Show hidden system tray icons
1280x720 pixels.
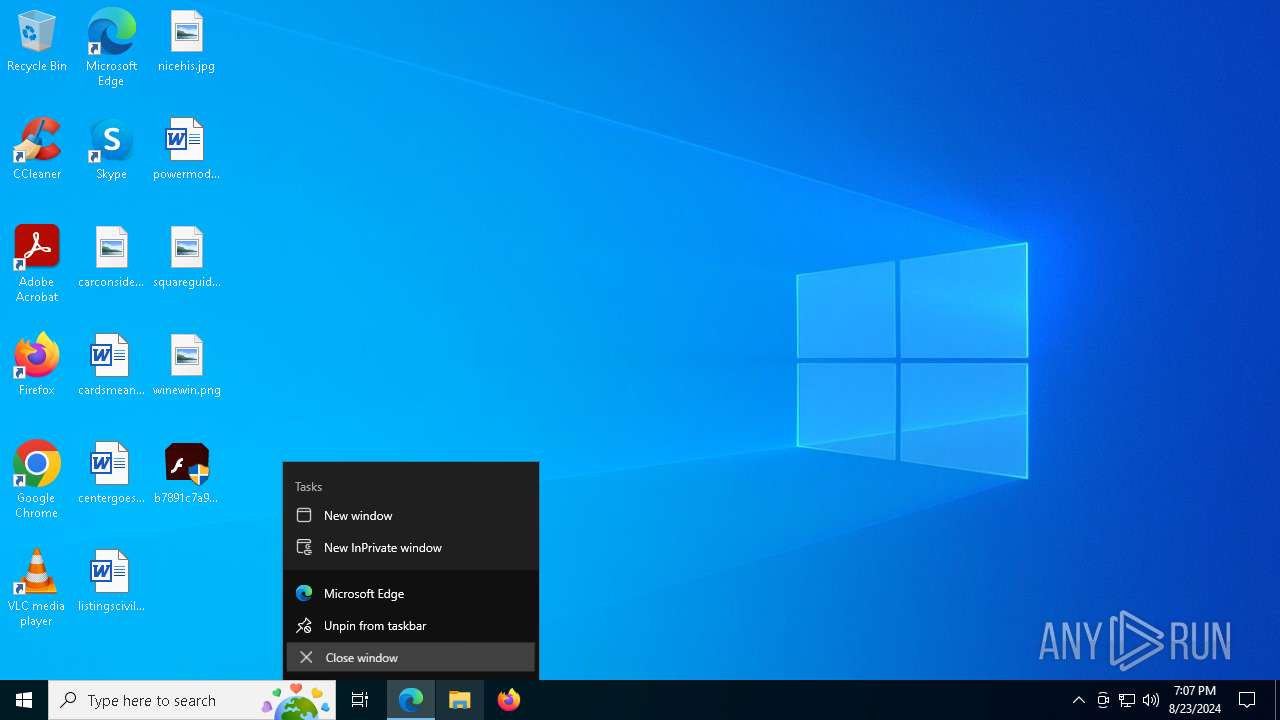click(1078, 700)
